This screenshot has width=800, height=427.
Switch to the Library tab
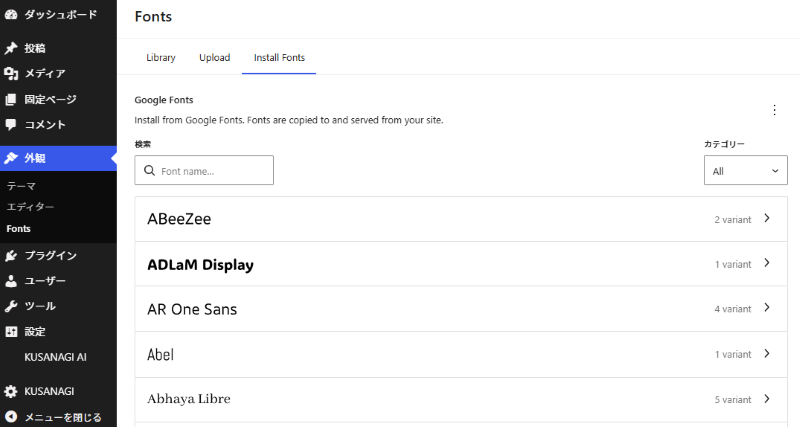tap(161, 58)
